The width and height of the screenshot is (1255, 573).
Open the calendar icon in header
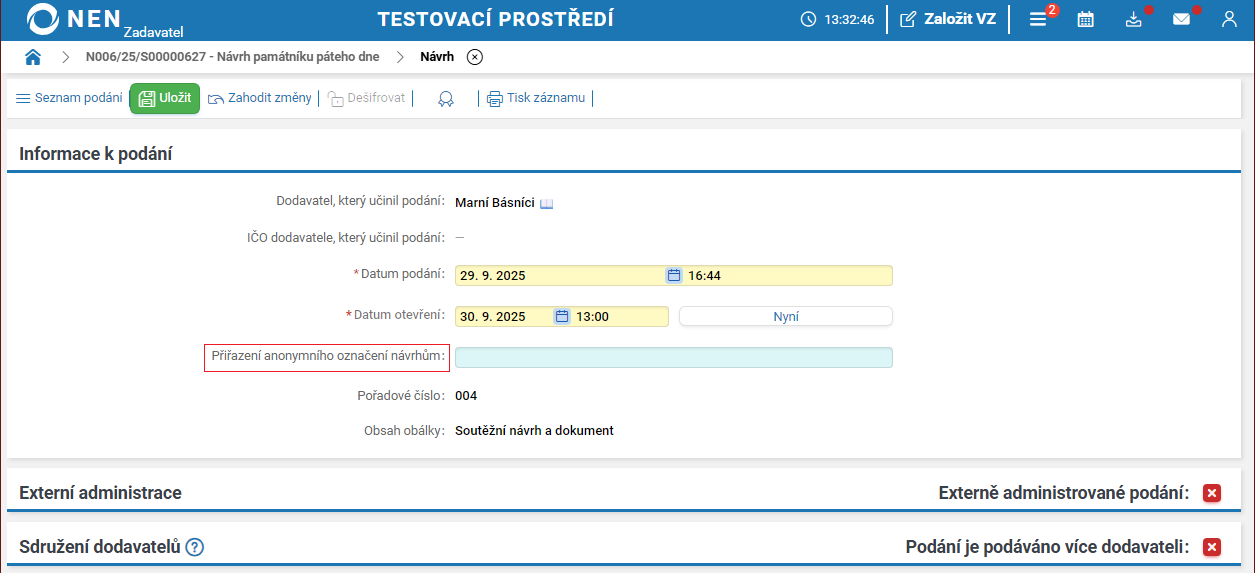coord(1085,19)
